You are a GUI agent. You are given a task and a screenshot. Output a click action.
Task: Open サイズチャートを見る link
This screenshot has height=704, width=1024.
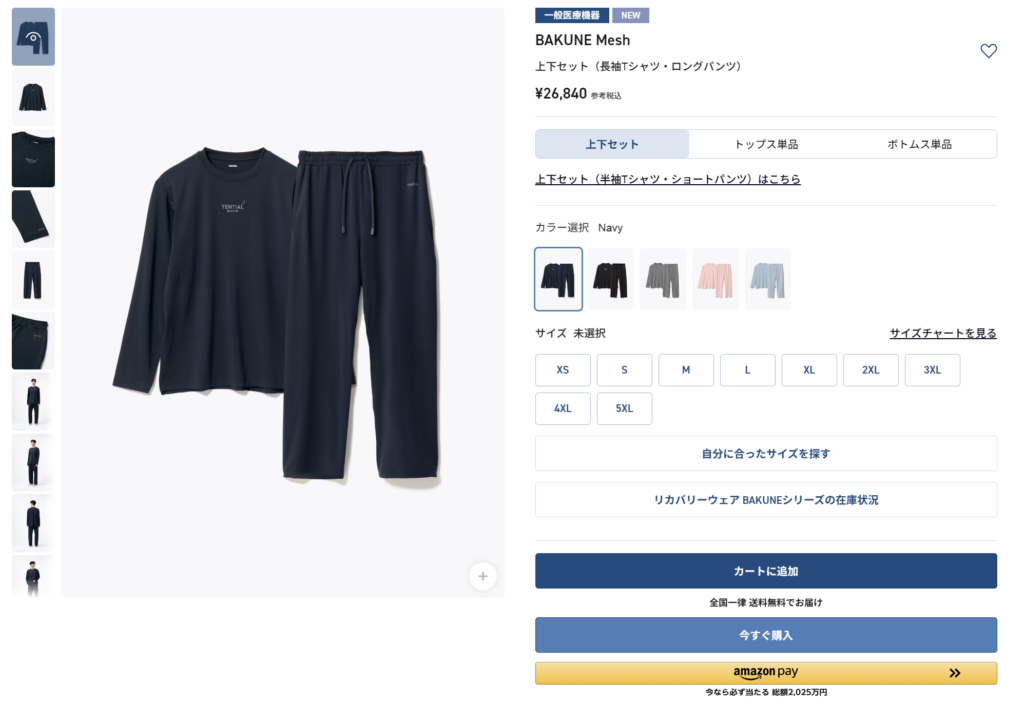943,333
